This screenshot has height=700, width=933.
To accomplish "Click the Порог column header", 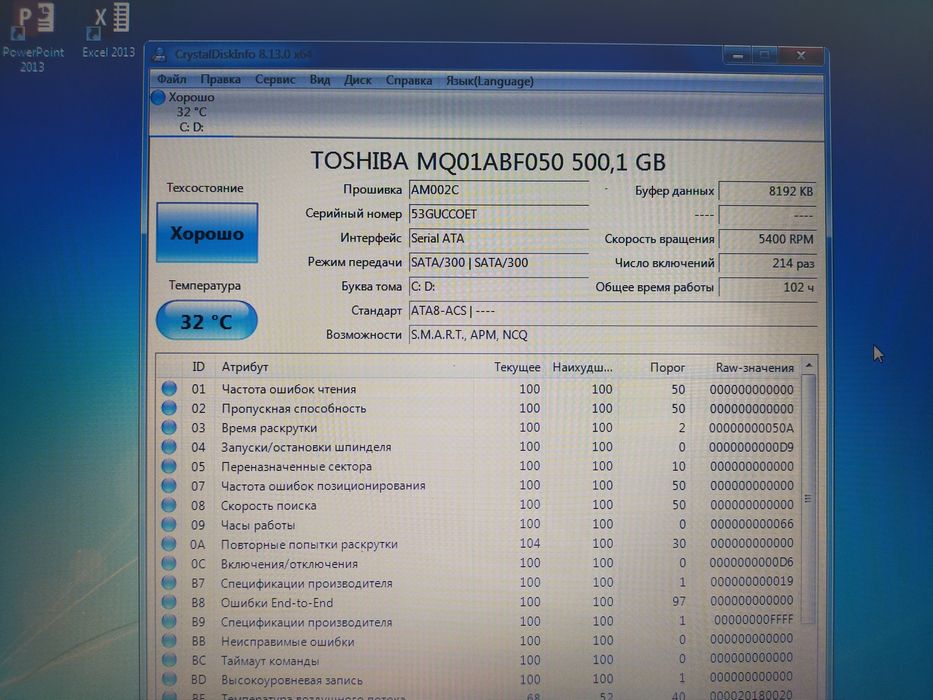I will click(667, 367).
